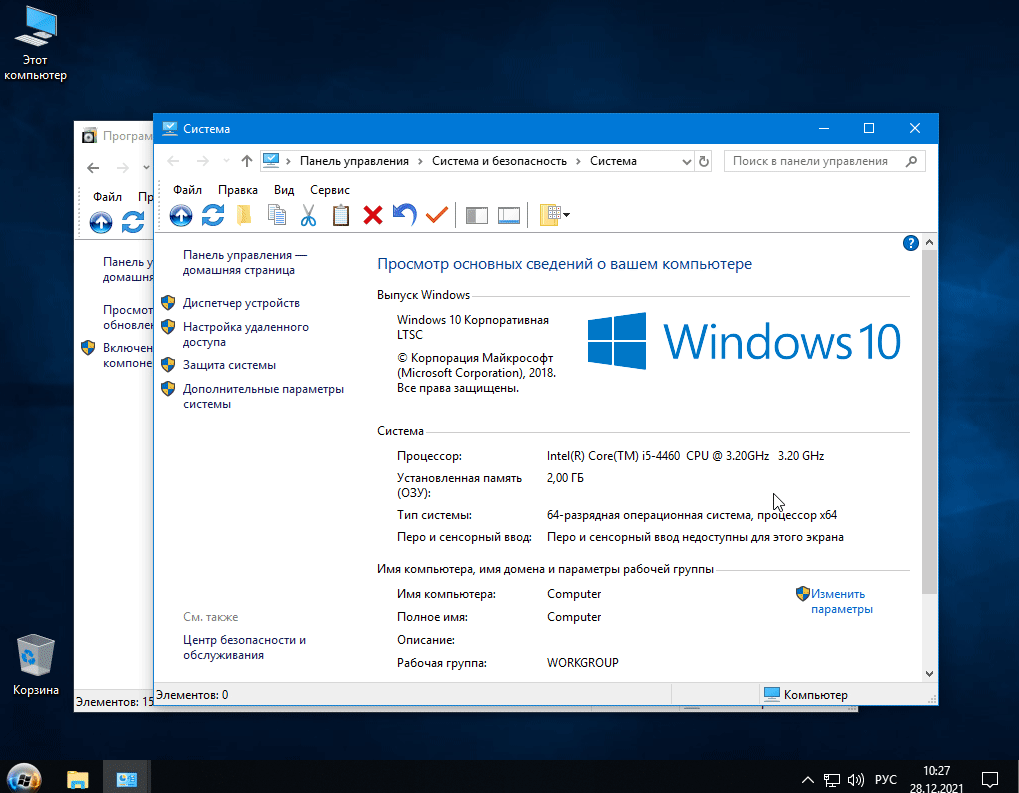Show hidden tray icons chevron
Viewport: 1019px width, 793px height.
point(808,780)
